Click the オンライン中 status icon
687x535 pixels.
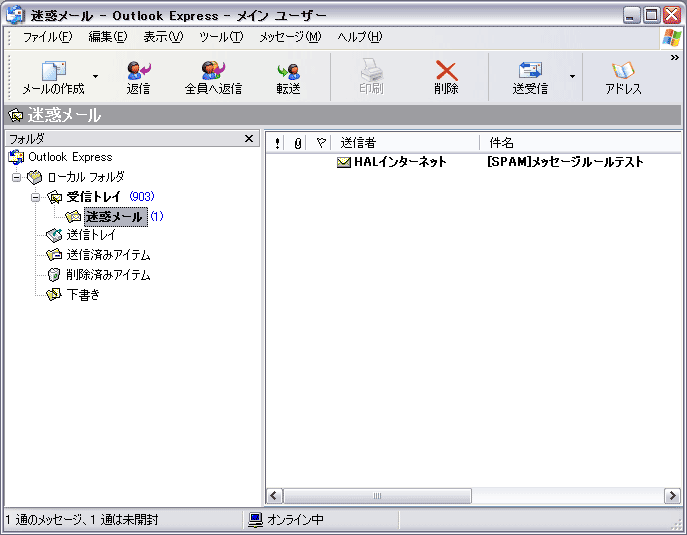coord(255,520)
